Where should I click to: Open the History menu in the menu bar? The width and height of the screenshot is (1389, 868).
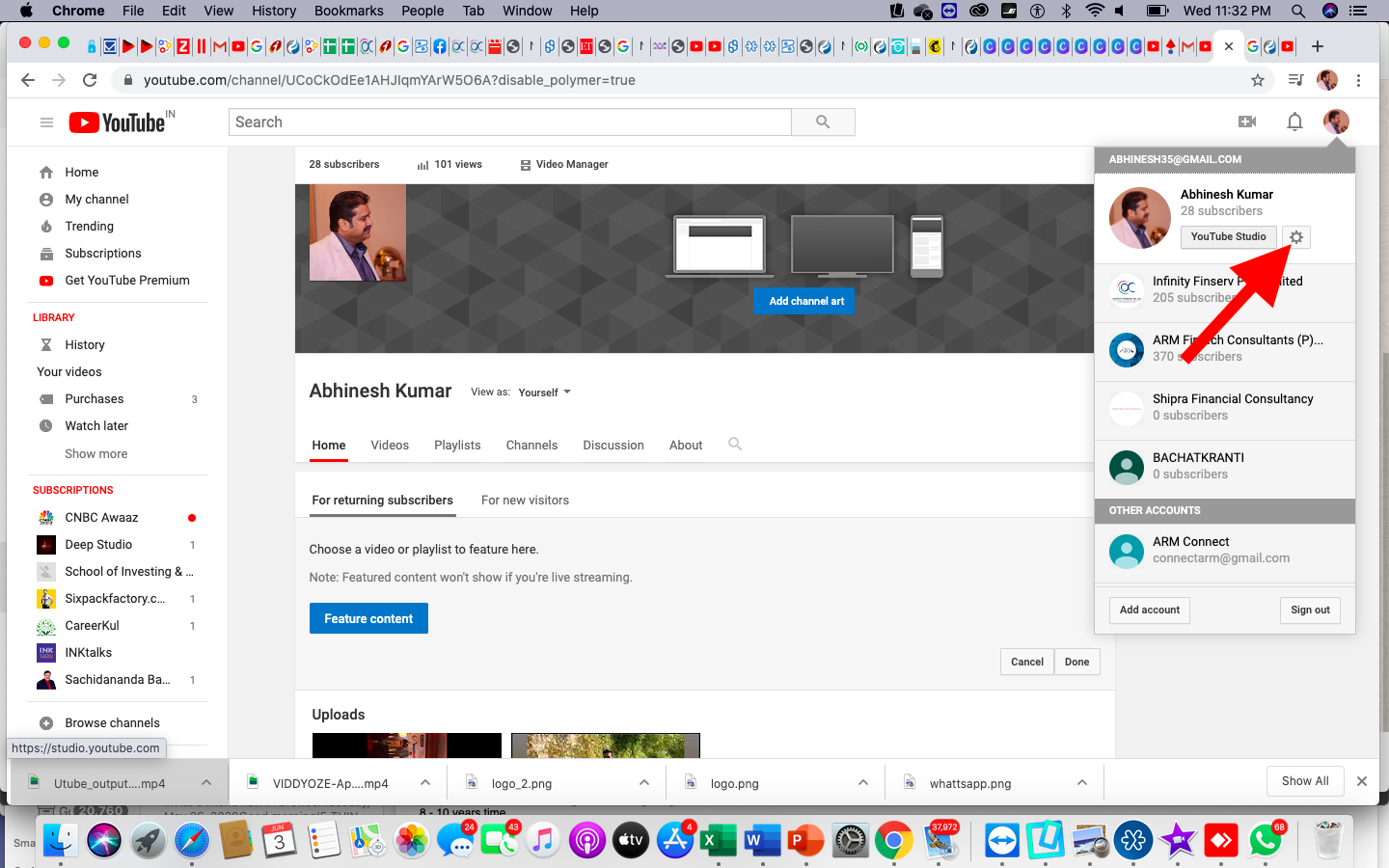274,11
